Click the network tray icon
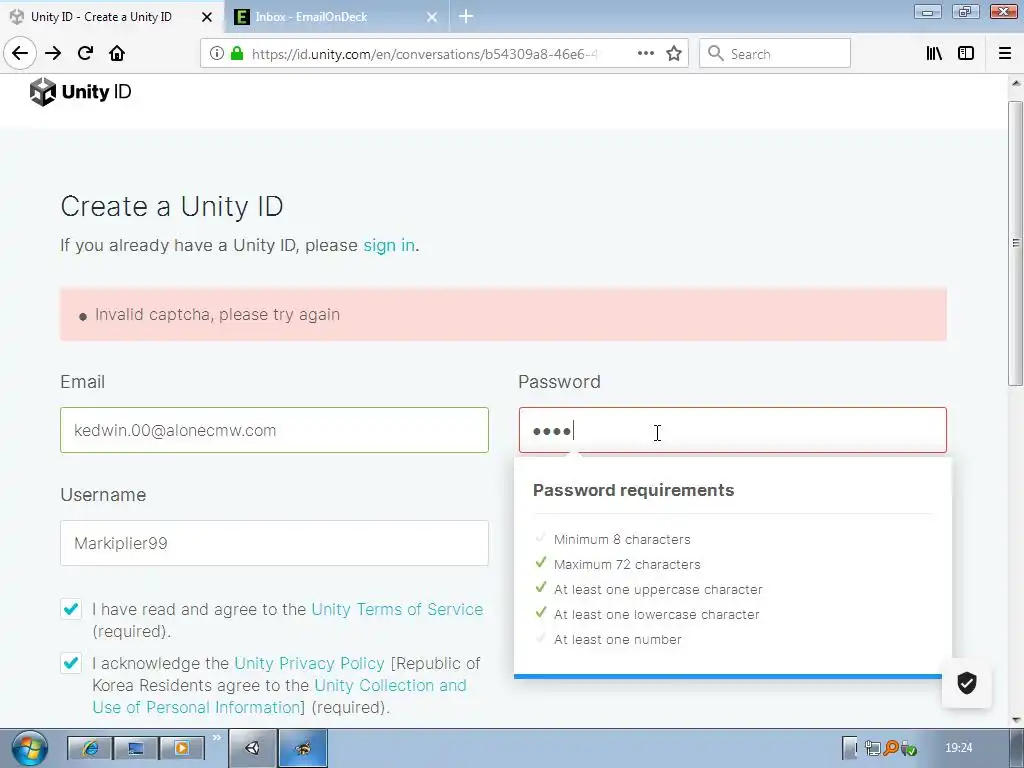Screen dimensions: 1024x768 pyautogui.click(x=872, y=748)
